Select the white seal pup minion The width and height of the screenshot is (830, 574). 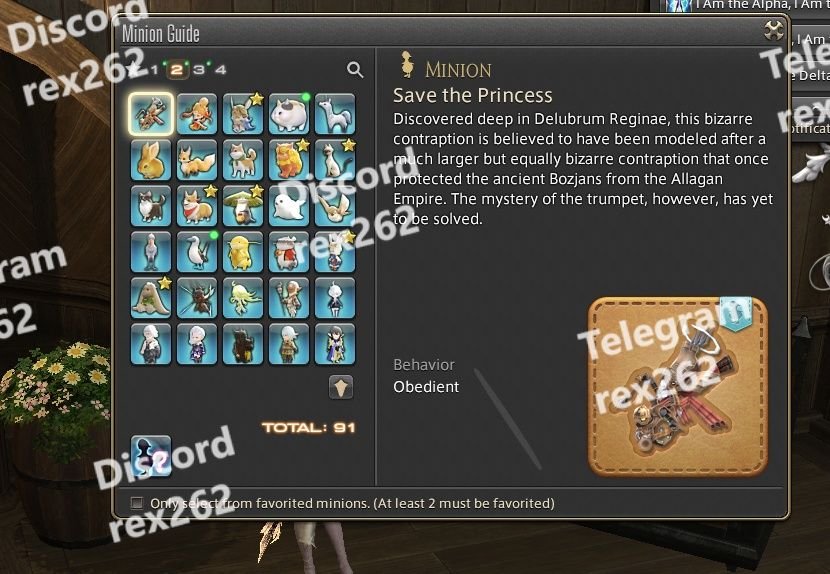tap(289, 206)
